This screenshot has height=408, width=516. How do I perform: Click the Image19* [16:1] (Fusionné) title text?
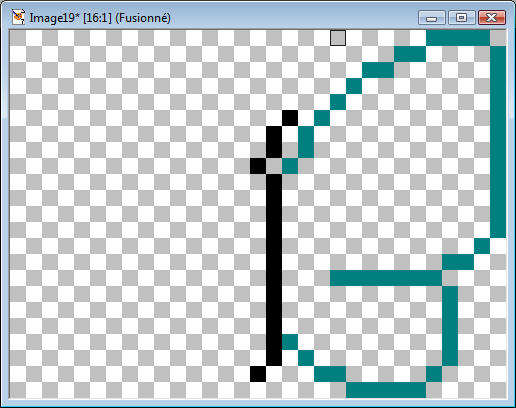[x=100, y=18]
